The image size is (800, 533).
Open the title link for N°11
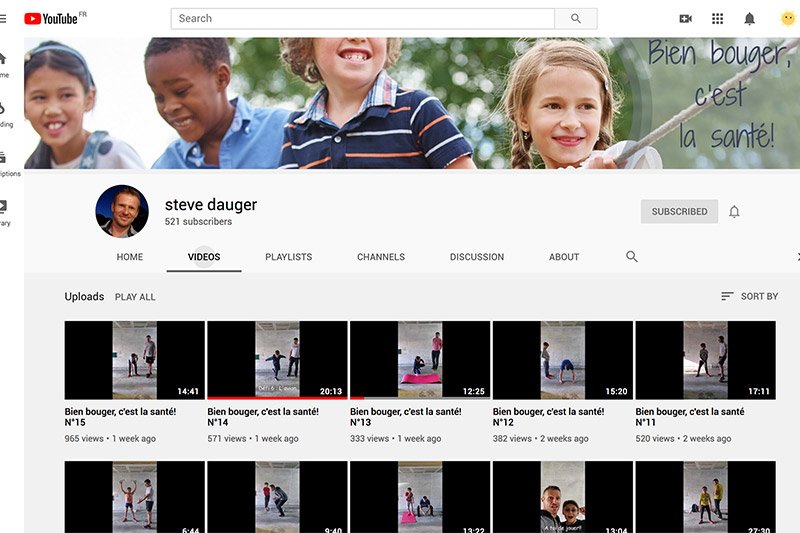click(690, 417)
